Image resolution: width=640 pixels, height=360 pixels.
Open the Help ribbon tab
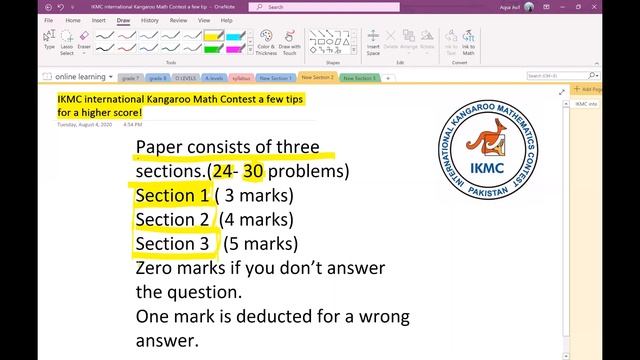[227, 20]
